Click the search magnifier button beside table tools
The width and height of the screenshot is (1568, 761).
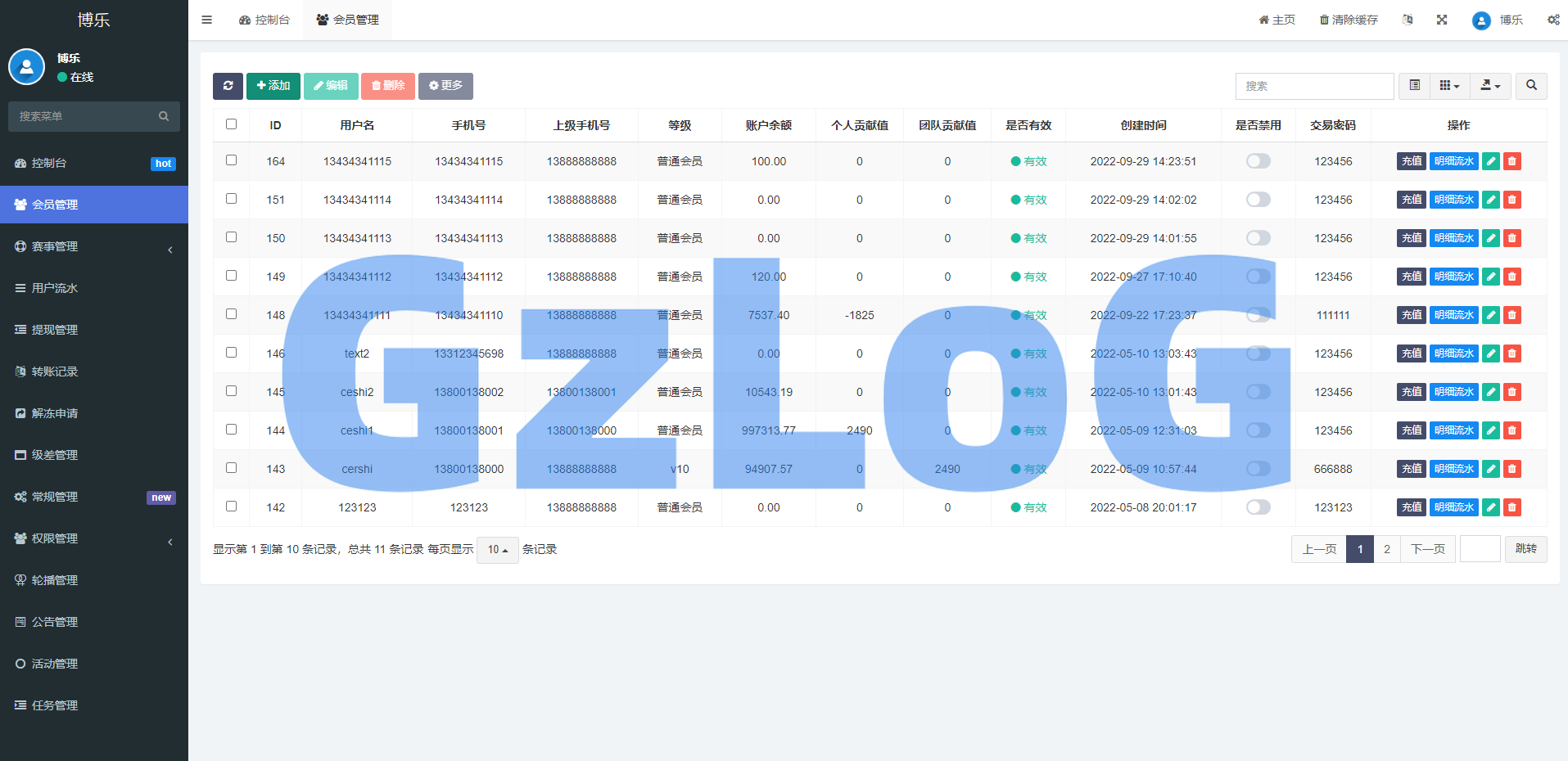(1531, 86)
